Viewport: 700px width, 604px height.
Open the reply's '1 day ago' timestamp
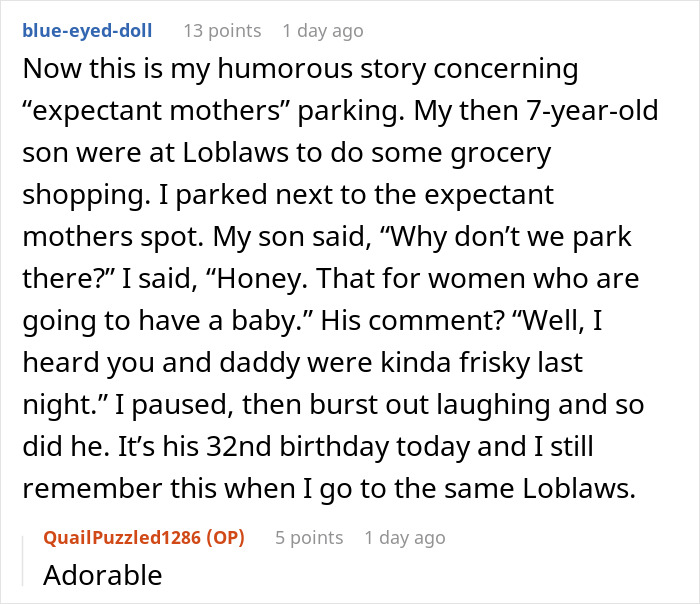[x=405, y=537]
